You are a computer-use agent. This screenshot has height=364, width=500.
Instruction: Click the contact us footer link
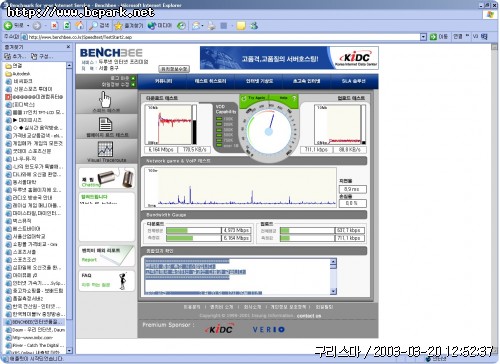coord(309,316)
